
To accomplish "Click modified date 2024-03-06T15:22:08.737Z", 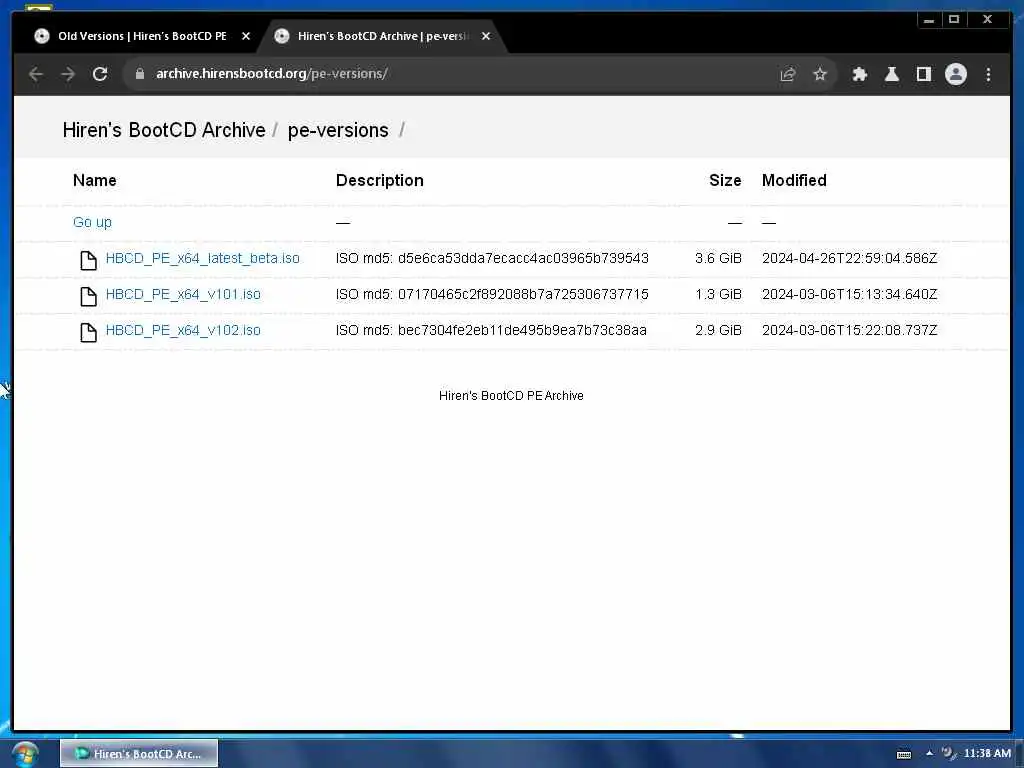I will click(x=850, y=330).
